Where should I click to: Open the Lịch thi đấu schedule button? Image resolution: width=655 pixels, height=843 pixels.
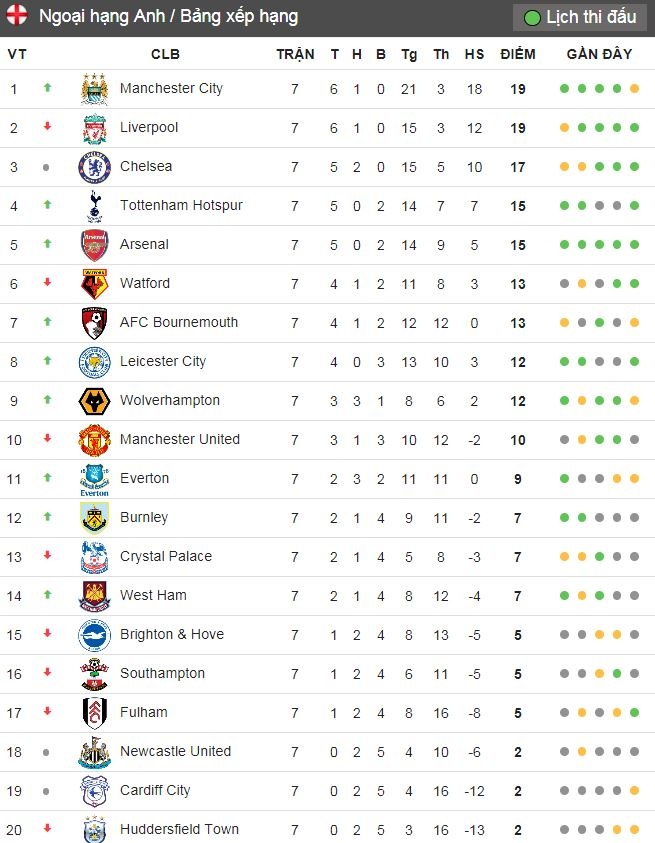pyautogui.click(x=580, y=18)
